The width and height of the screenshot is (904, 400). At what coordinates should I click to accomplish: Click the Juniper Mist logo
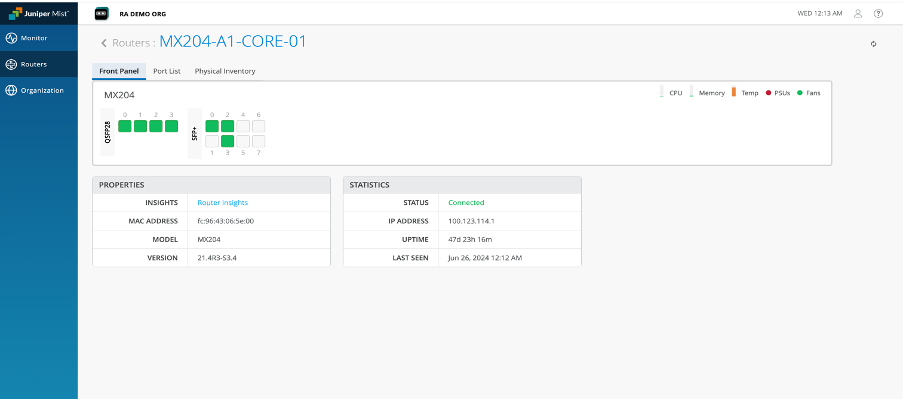tap(39, 13)
